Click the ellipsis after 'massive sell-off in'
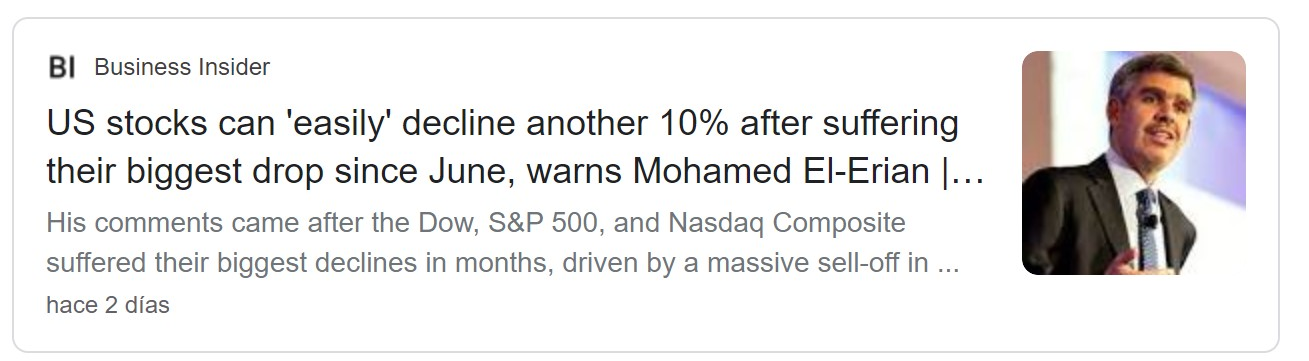The height and width of the screenshot is (361, 1309). tap(951, 265)
